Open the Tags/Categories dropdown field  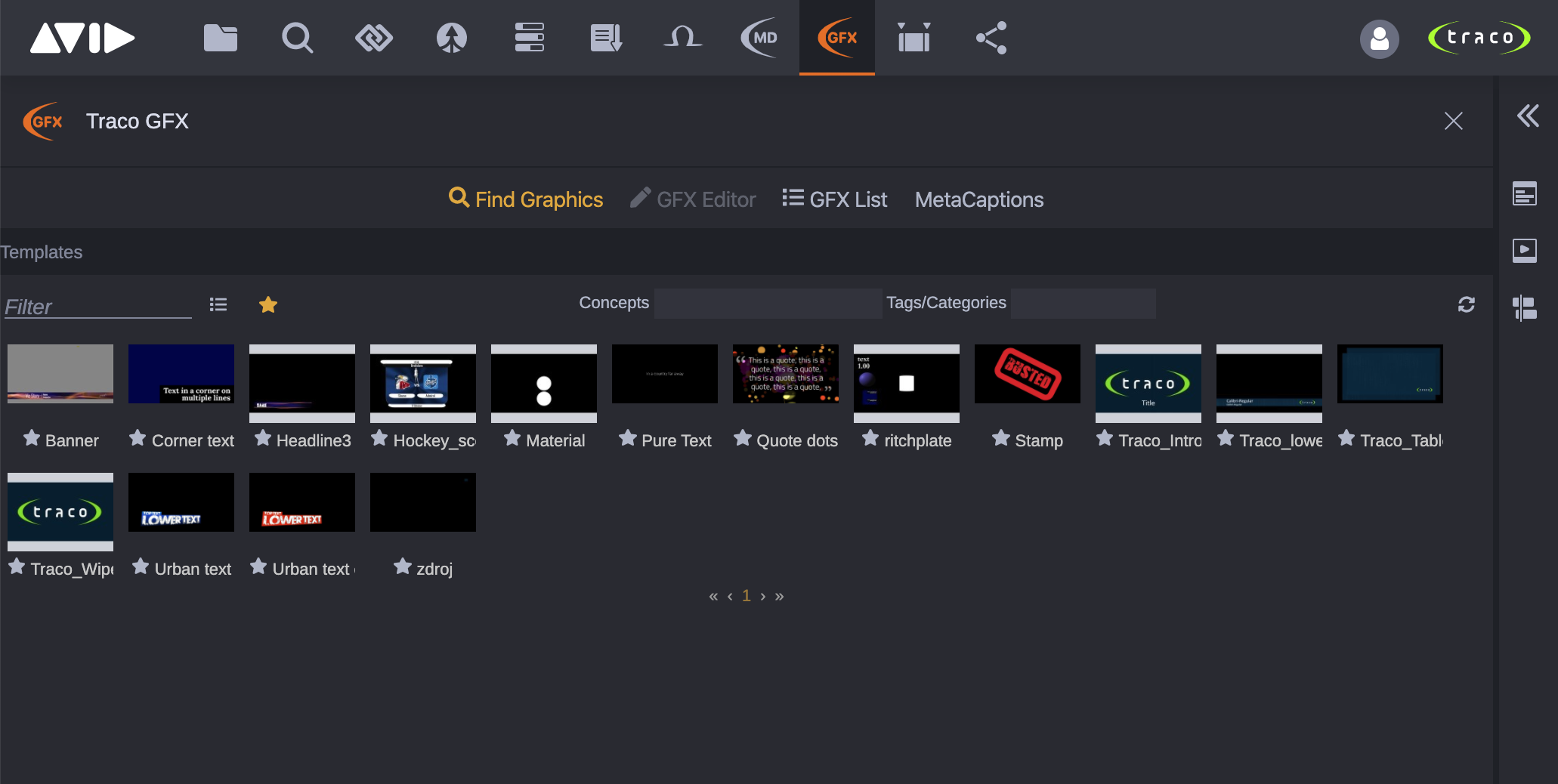coord(1083,303)
